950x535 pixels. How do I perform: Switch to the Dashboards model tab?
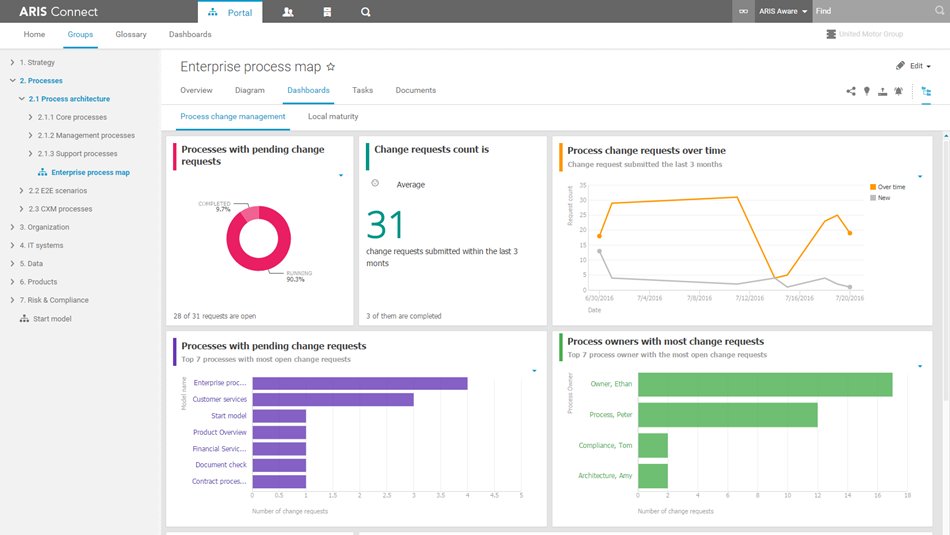coord(308,90)
